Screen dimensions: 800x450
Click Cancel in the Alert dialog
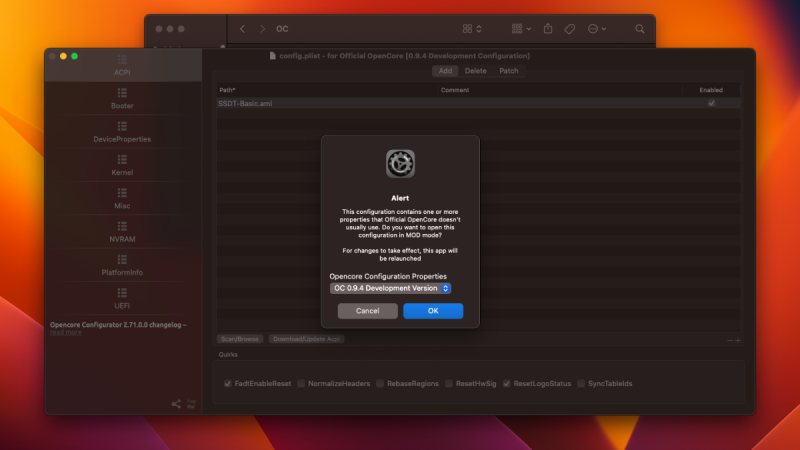point(367,311)
